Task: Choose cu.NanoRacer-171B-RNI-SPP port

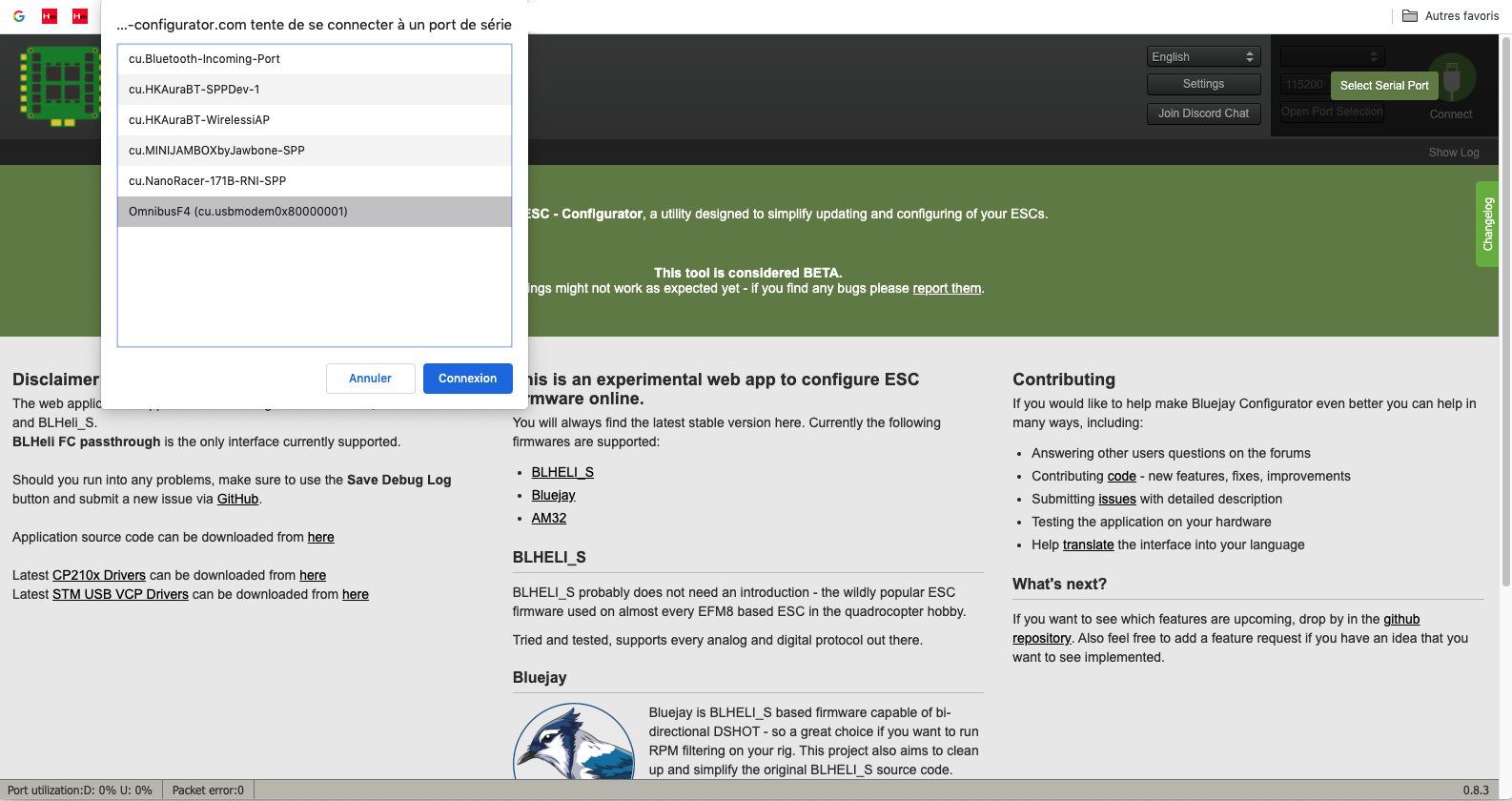Action: click(315, 181)
